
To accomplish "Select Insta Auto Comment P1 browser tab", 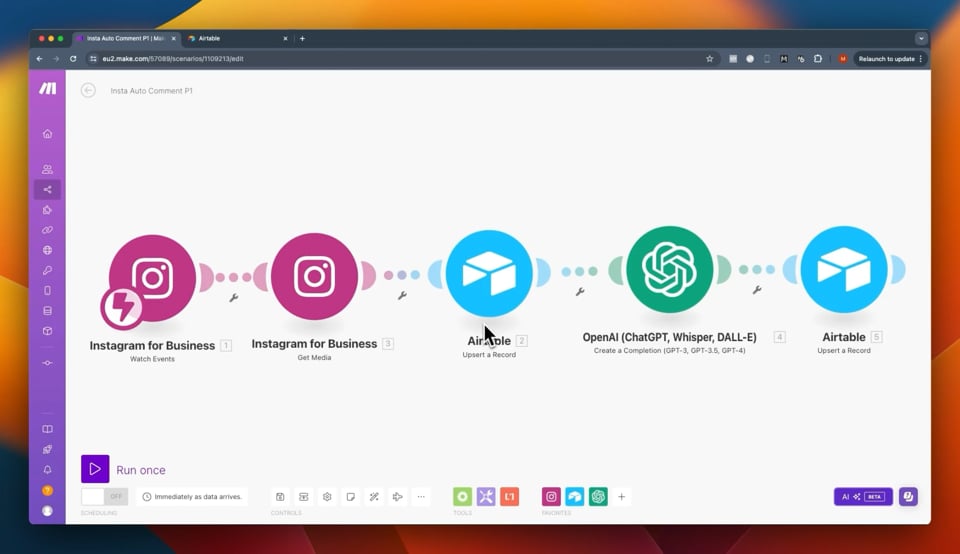I will tap(126, 38).
